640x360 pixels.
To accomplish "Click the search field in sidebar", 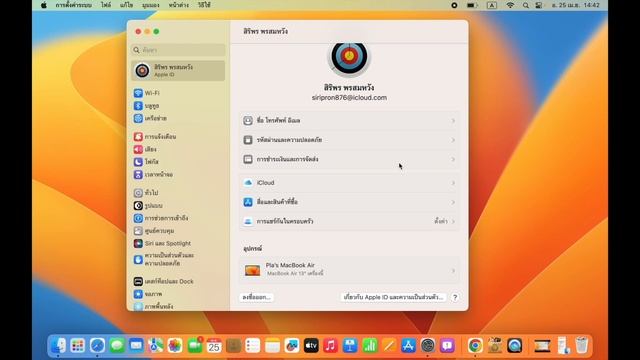I will click(x=178, y=50).
